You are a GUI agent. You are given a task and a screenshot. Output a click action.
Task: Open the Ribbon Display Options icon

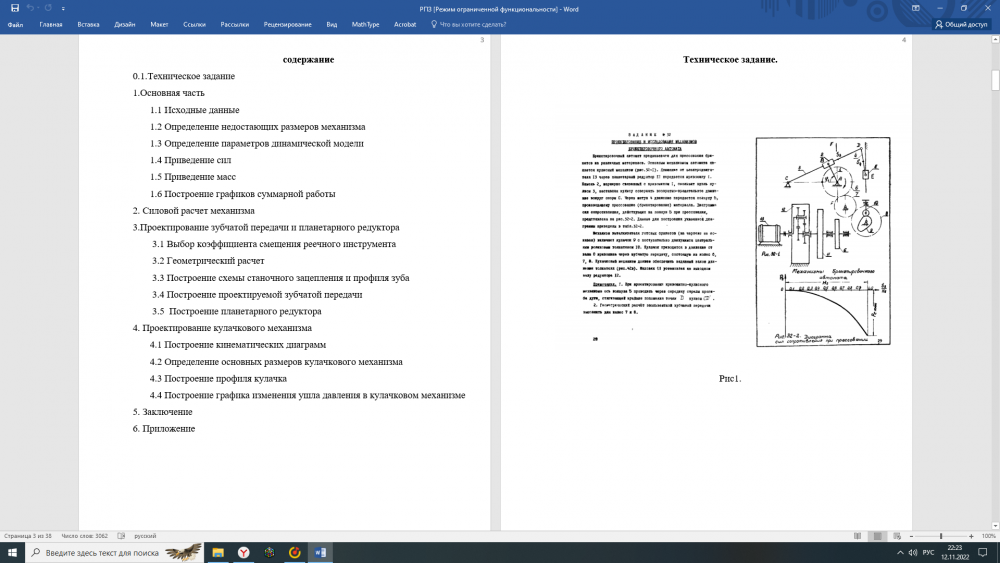(916, 8)
